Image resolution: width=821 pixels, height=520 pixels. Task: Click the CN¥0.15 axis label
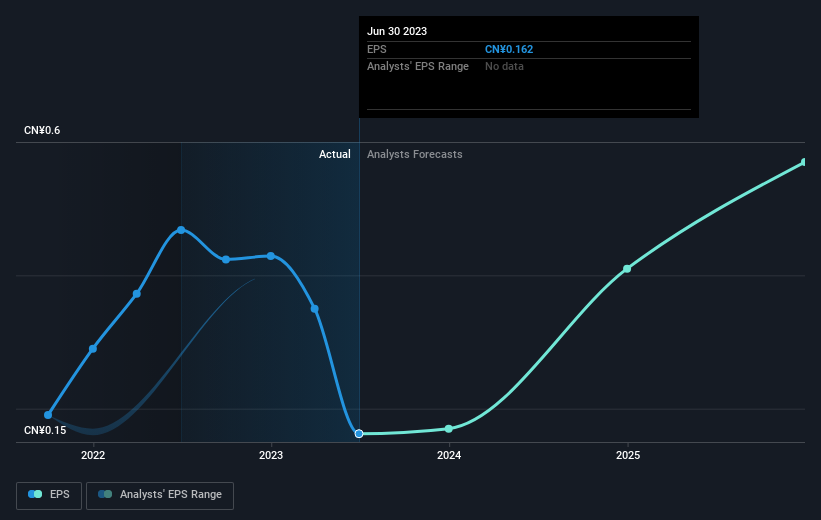pos(45,430)
